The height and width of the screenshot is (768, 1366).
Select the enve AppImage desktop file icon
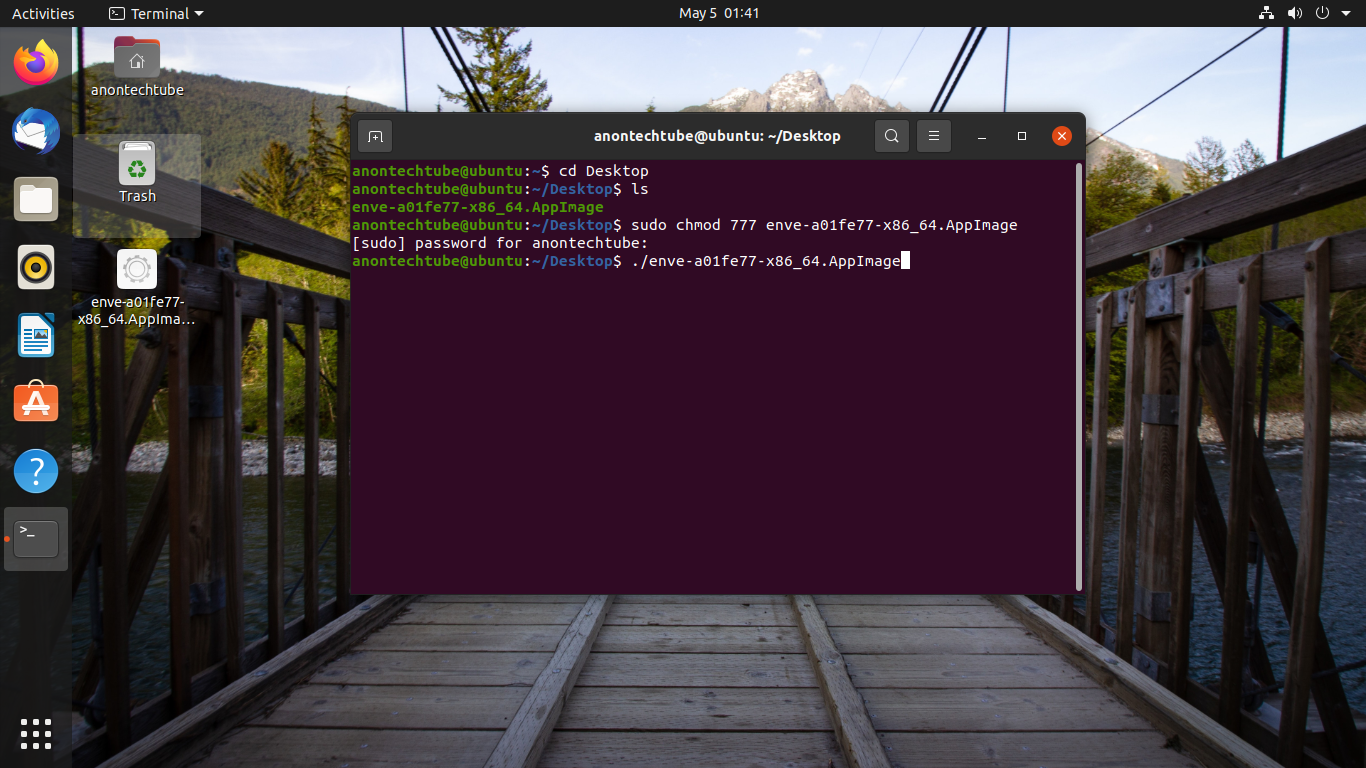pos(137,289)
